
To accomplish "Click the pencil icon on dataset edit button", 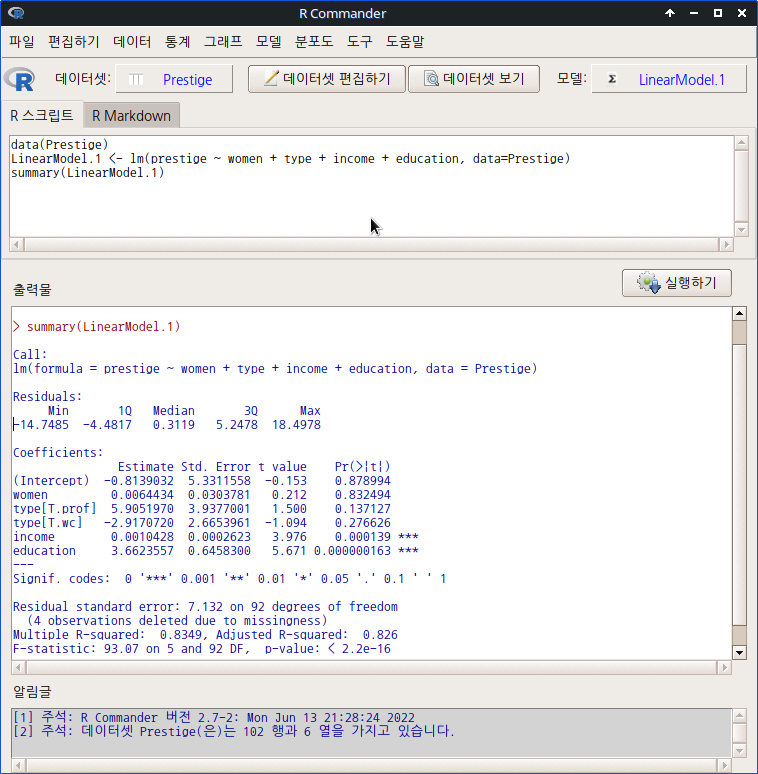I will coord(271,78).
